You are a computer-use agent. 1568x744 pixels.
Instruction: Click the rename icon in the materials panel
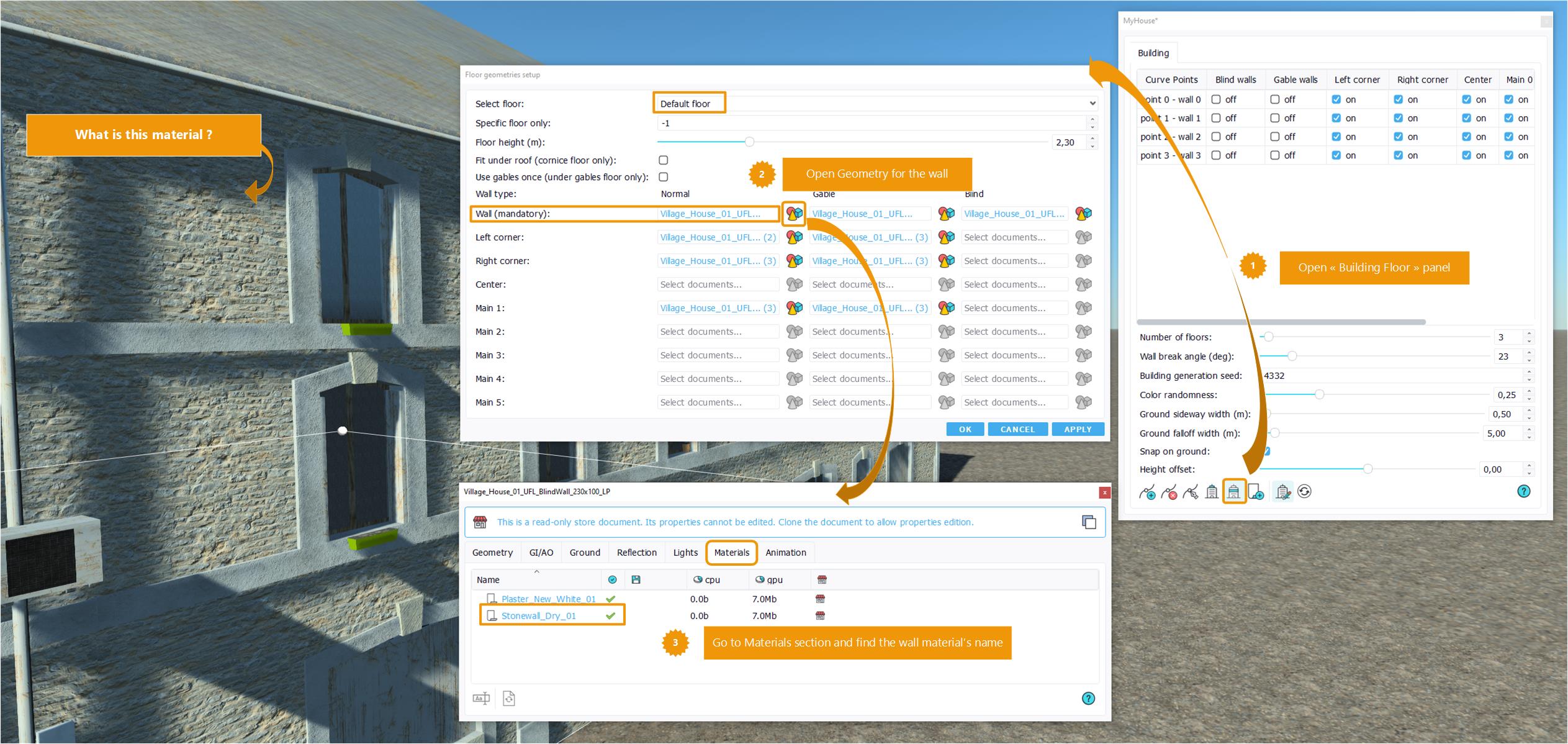pyautogui.click(x=481, y=699)
